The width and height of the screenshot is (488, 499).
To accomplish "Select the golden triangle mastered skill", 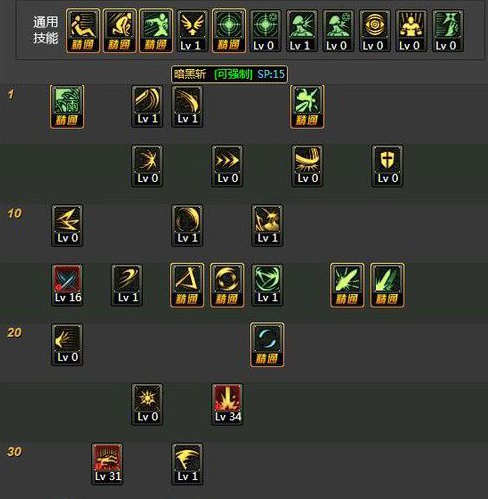I will [x=187, y=285].
